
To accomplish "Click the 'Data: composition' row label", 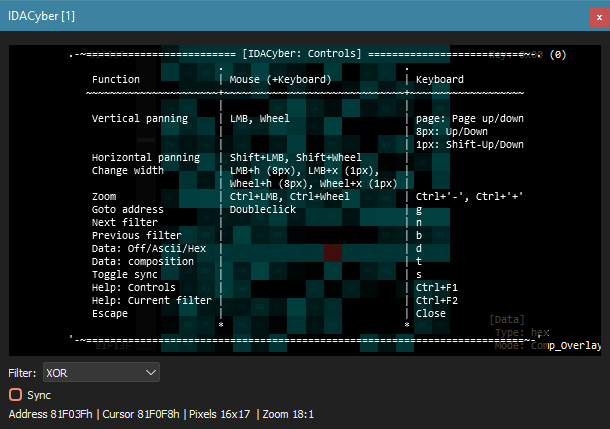I will pyautogui.click(x=142, y=261).
